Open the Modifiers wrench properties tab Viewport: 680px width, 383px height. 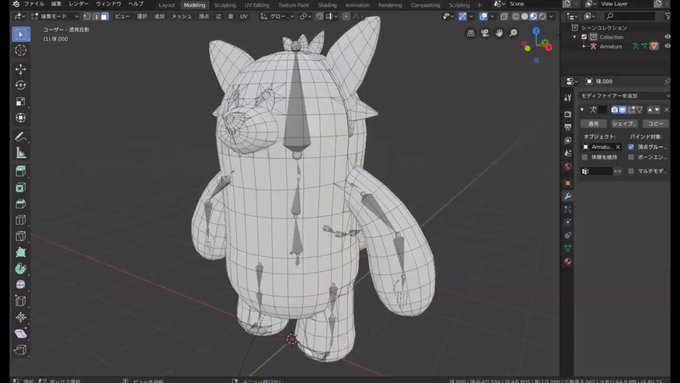568,196
